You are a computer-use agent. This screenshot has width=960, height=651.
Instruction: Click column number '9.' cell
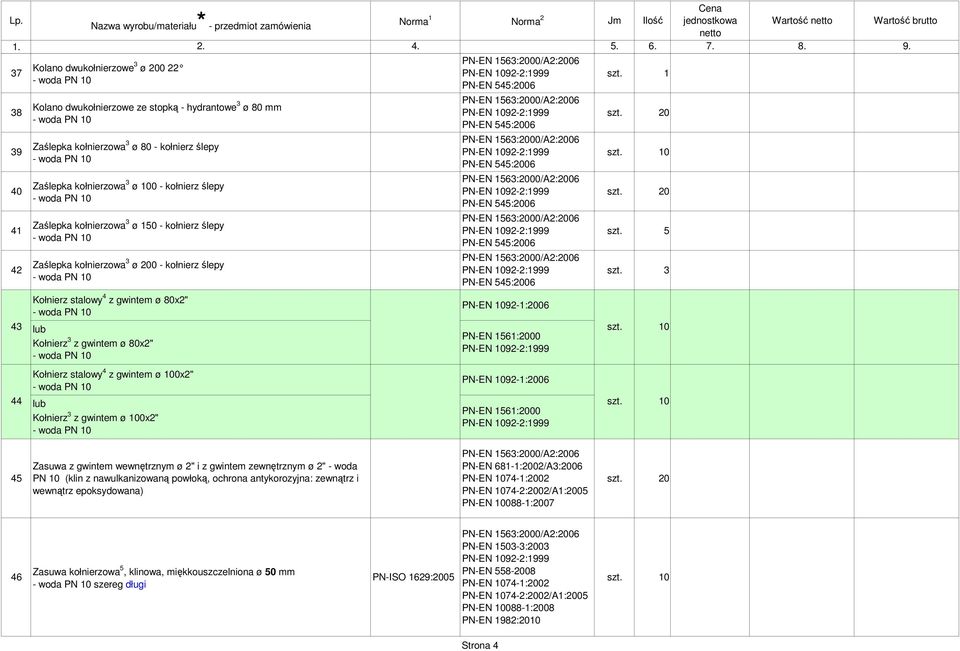(906, 47)
